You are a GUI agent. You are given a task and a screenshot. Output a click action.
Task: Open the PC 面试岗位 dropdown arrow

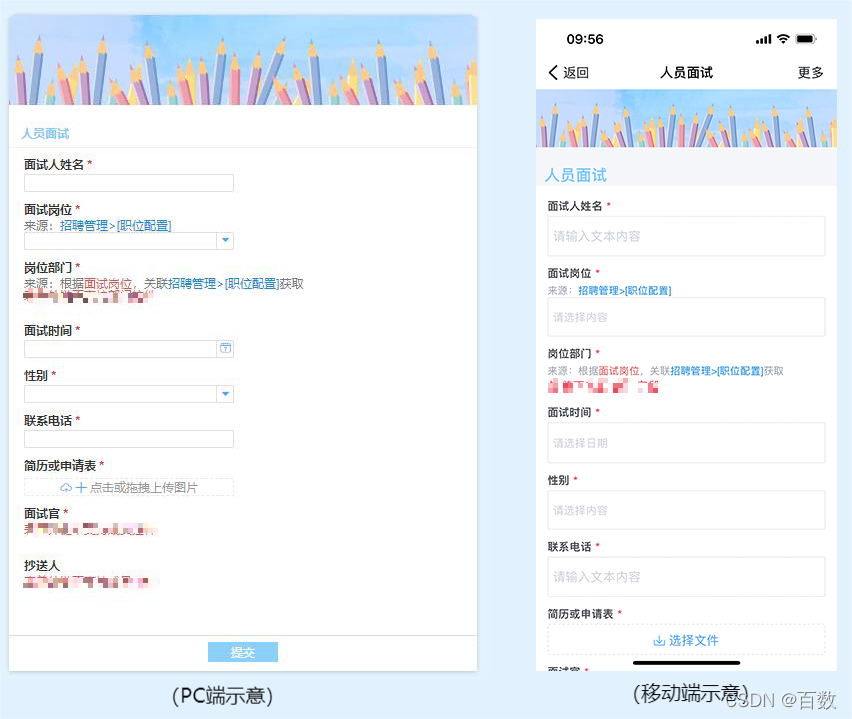click(225, 241)
